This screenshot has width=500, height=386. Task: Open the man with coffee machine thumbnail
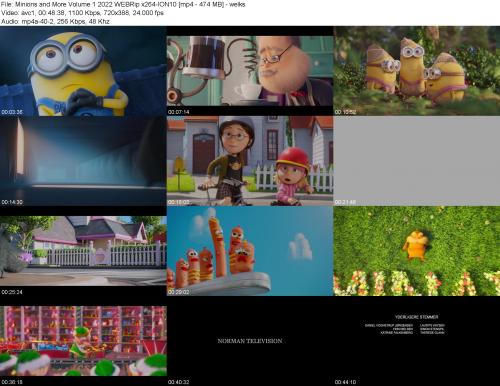click(250, 71)
